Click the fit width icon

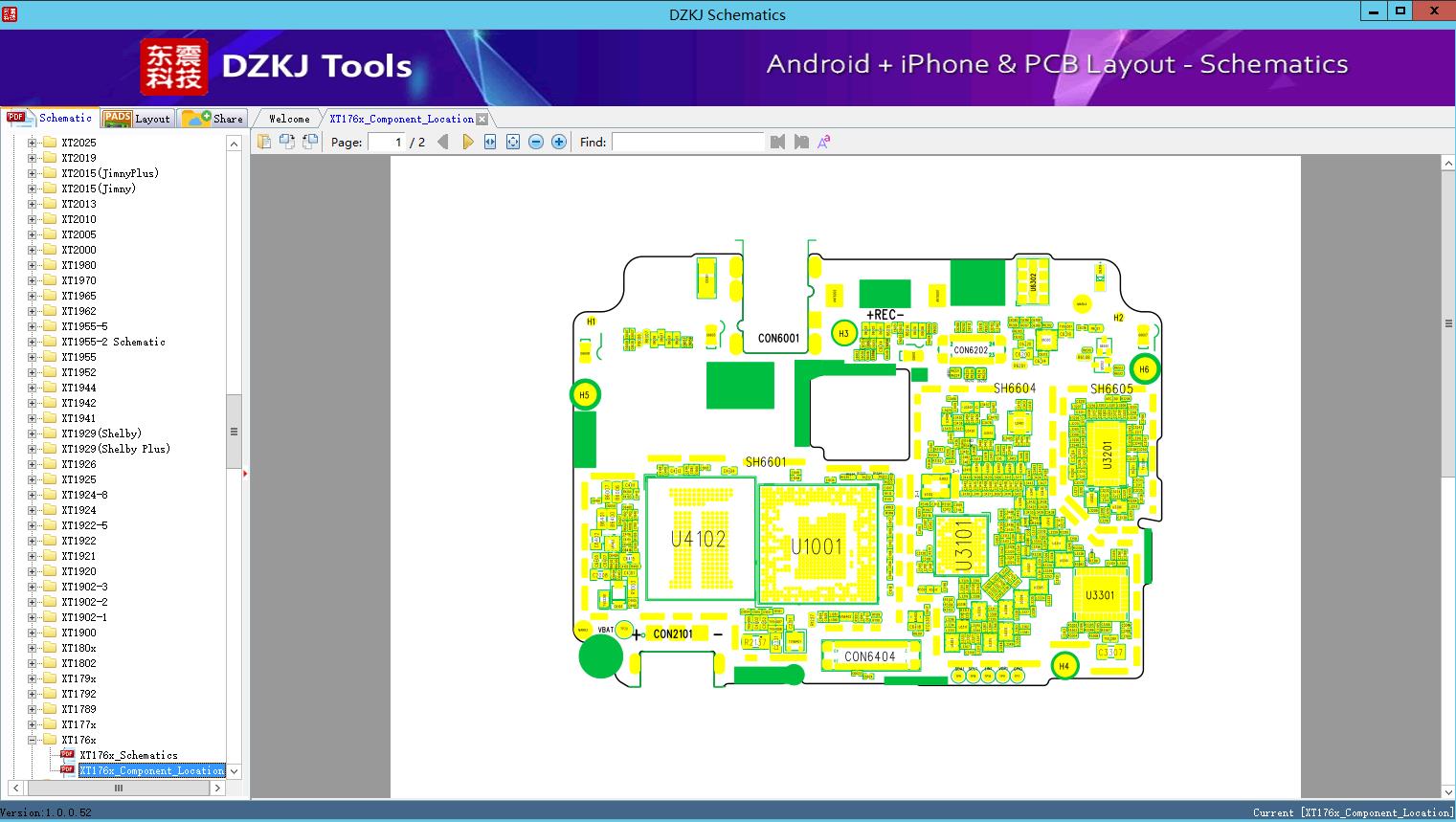490,142
